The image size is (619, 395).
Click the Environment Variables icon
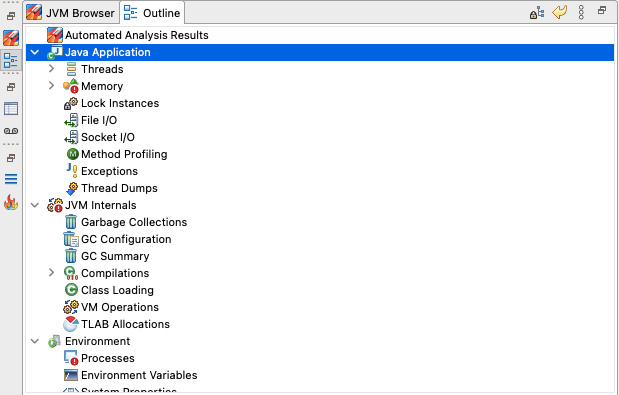pos(71,375)
